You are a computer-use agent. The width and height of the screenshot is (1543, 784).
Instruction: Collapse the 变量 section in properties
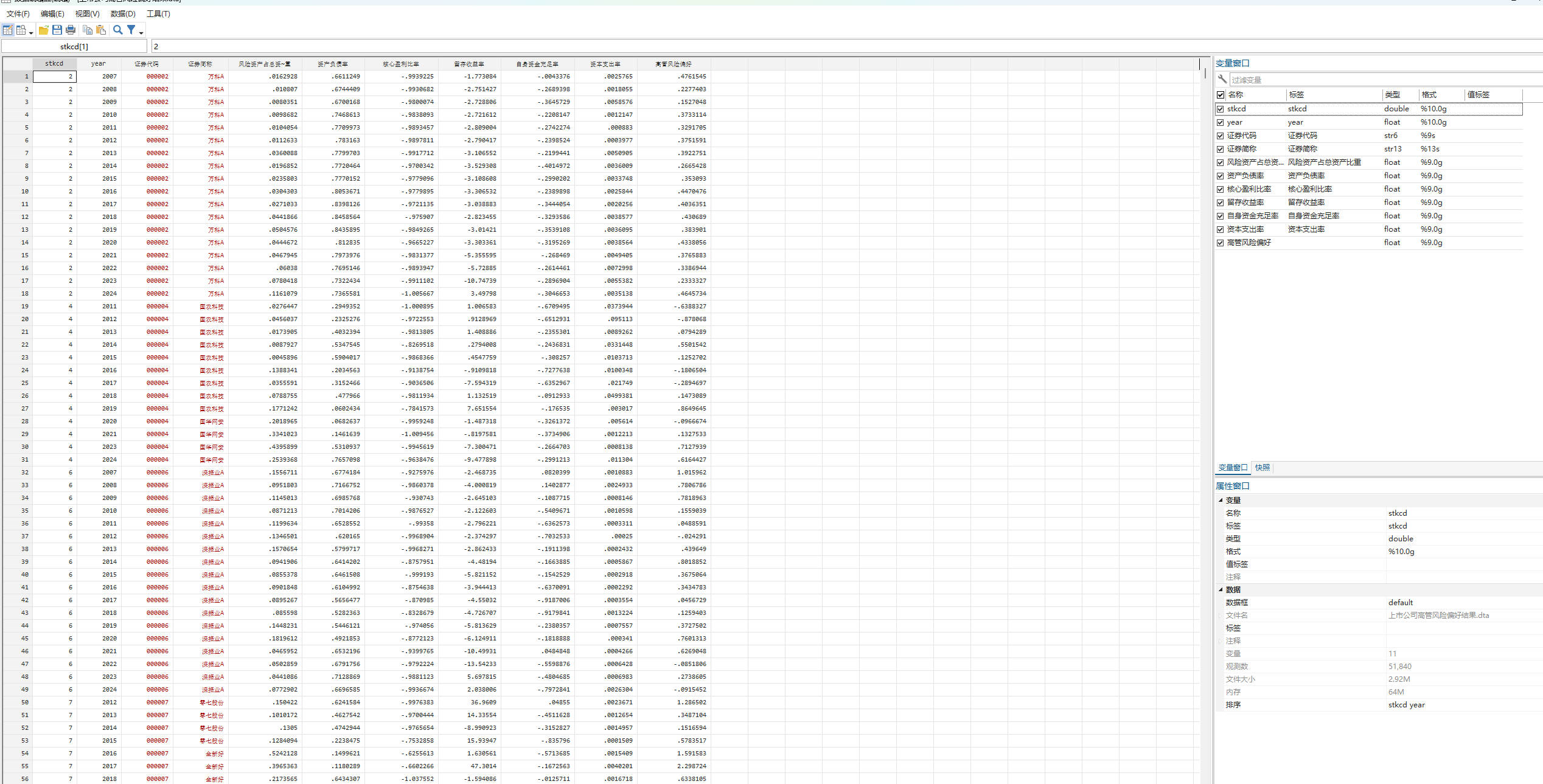pos(1221,500)
